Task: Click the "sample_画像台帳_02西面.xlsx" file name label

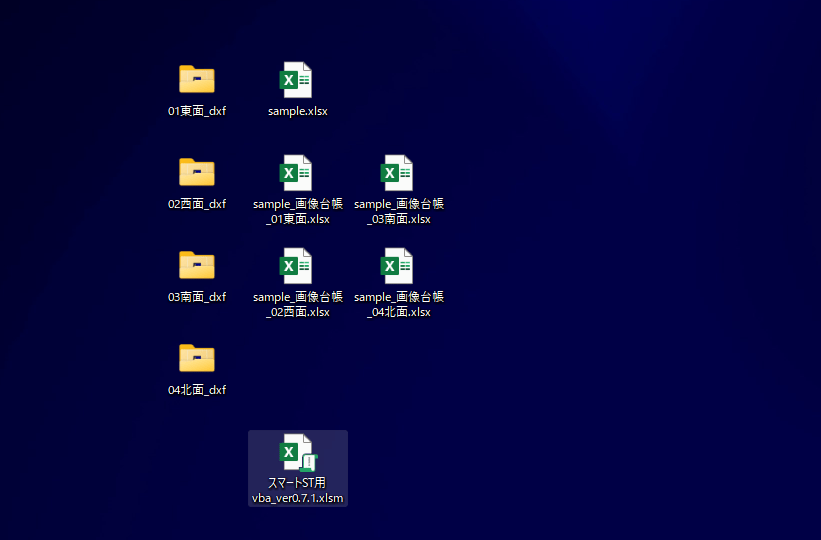Action: click(297, 304)
